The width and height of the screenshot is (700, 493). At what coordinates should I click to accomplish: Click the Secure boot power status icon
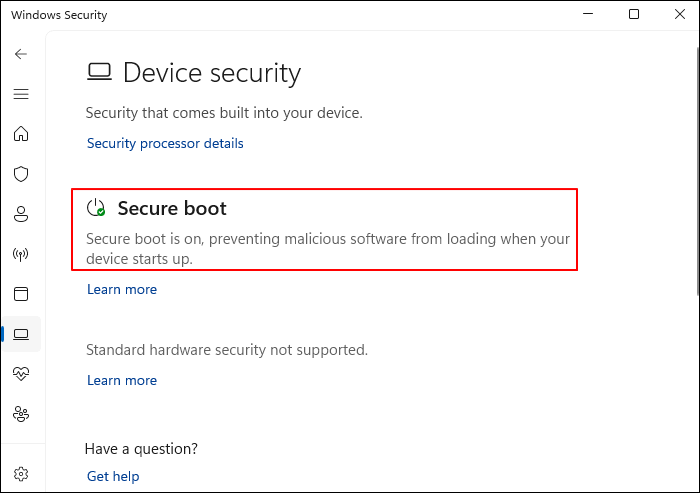[x=96, y=208]
